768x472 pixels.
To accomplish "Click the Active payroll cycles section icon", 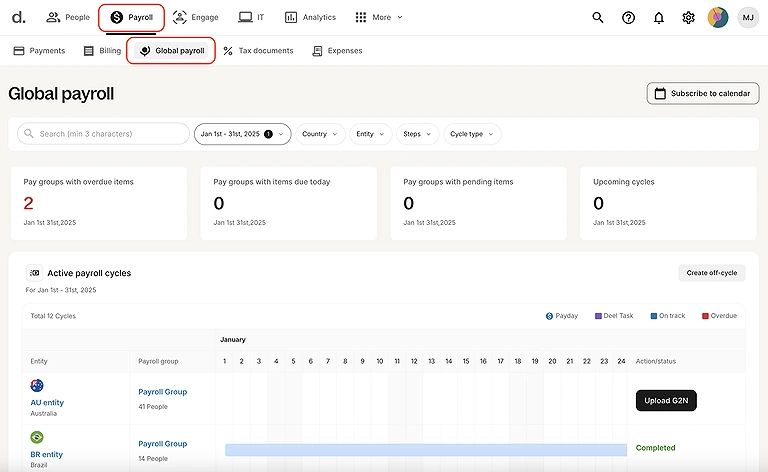I will pyautogui.click(x=34, y=273).
